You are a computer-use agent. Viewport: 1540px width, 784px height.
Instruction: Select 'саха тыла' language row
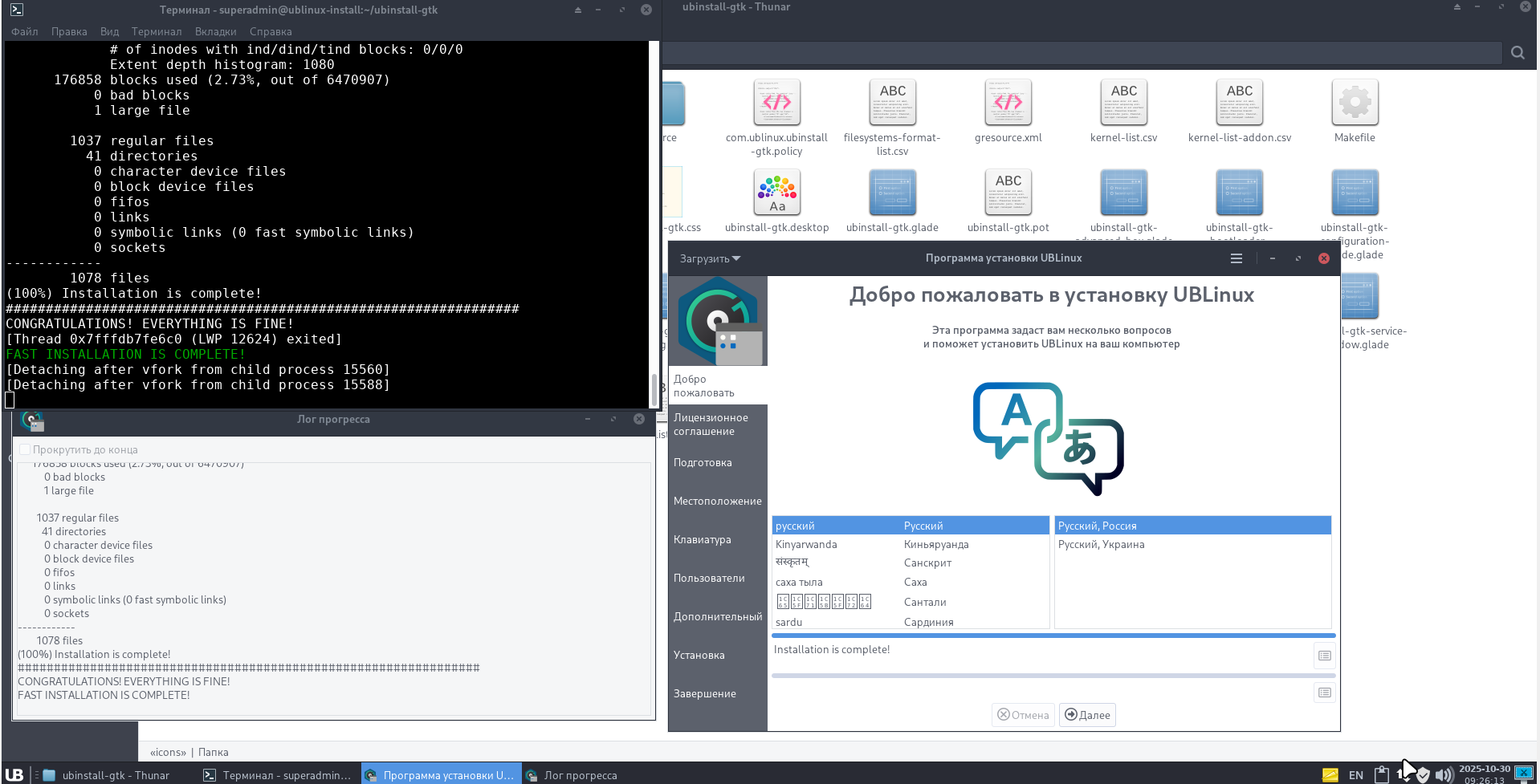click(911, 583)
